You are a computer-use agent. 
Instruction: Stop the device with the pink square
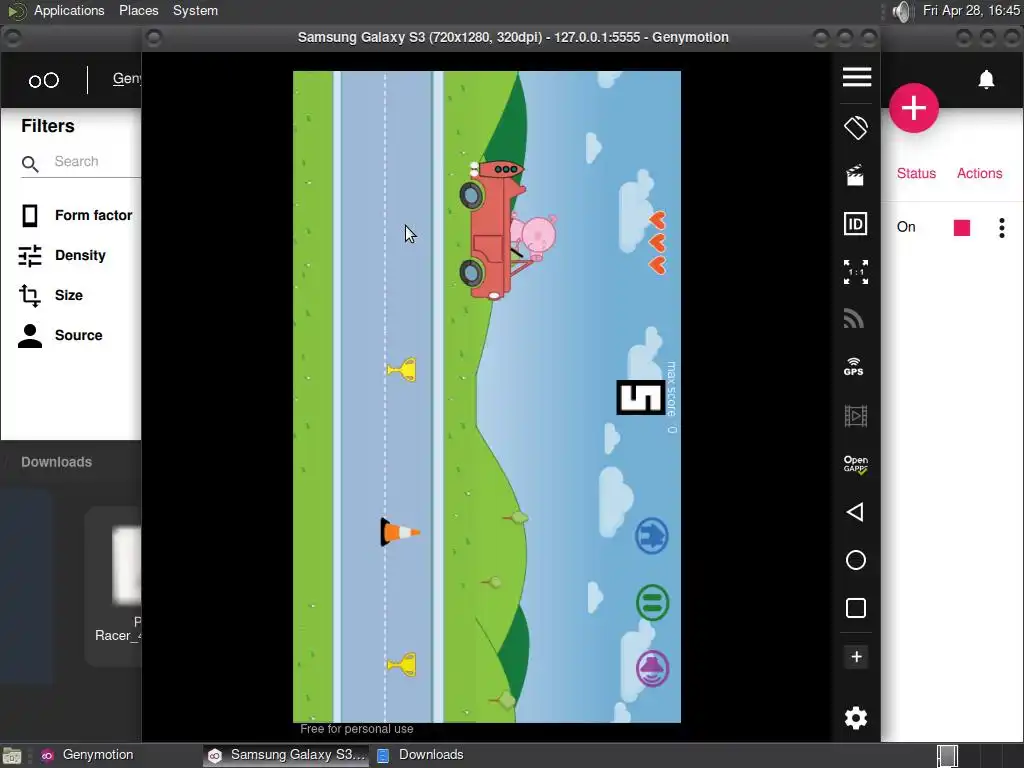(x=962, y=228)
